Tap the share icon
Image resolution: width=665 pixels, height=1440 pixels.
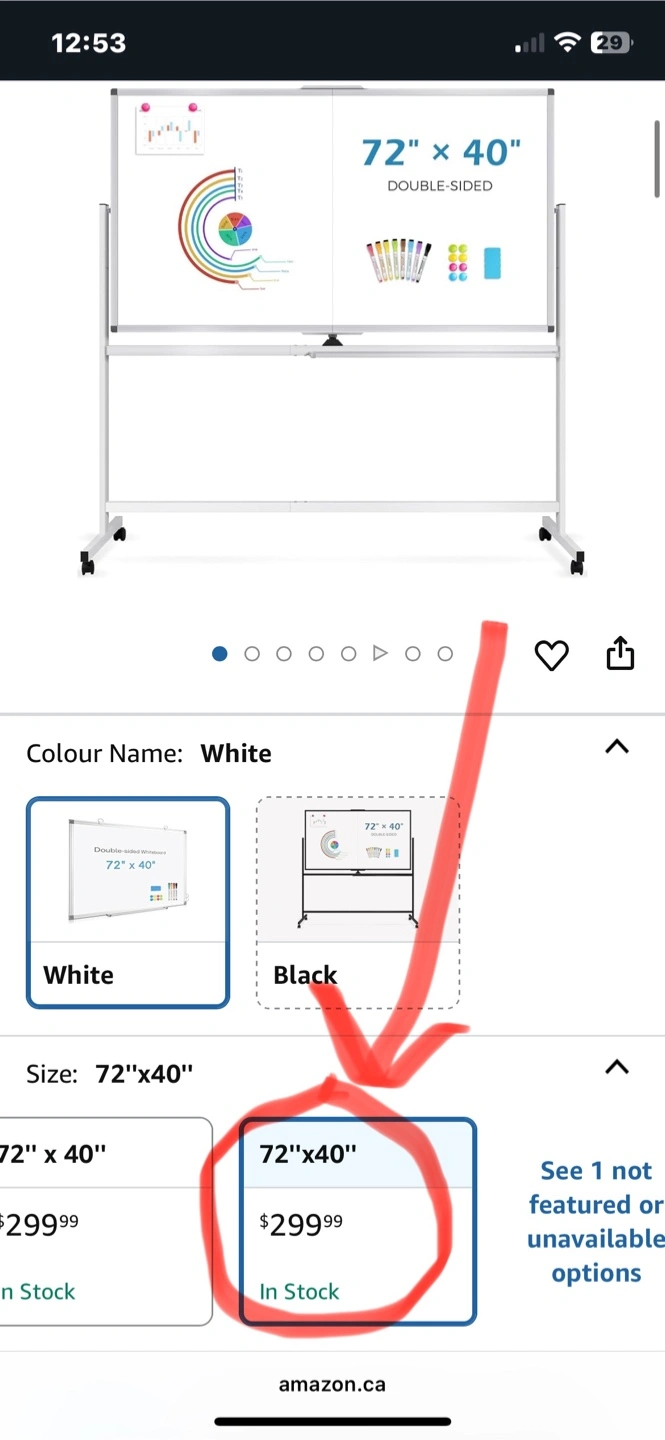[x=620, y=652]
